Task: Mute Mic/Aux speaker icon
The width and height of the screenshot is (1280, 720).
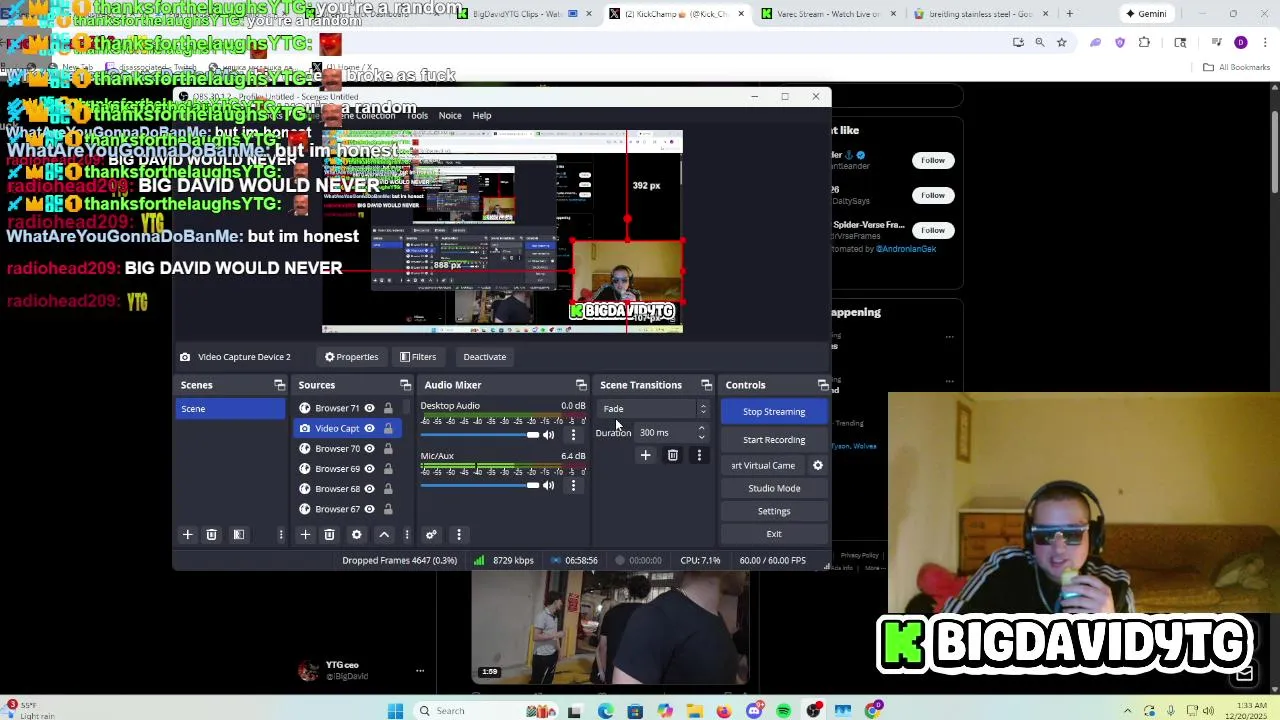Action: point(548,486)
